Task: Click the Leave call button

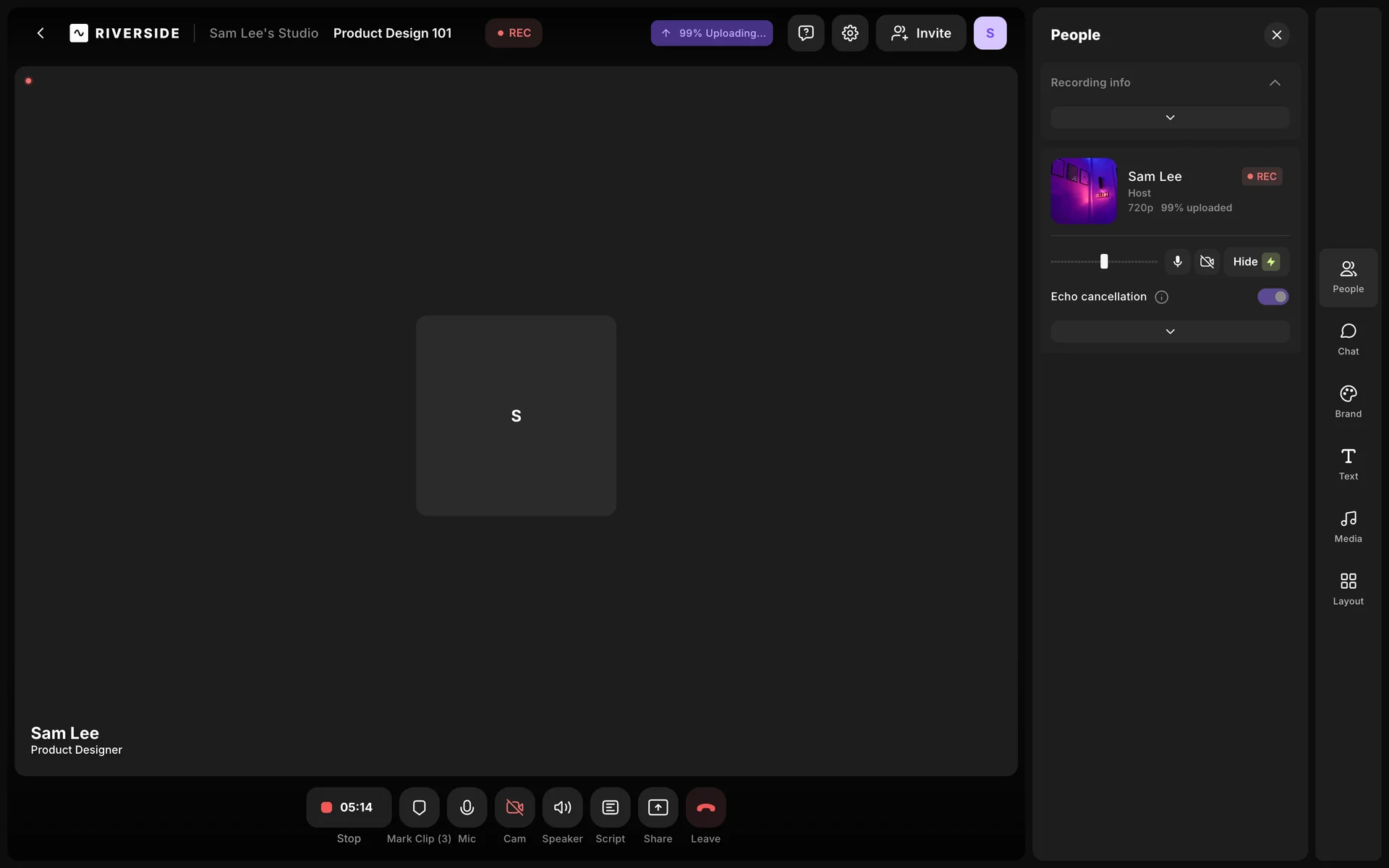Action: coord(705,807)
